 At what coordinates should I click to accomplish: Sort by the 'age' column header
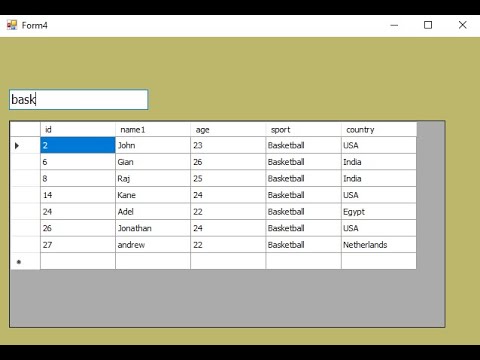click(x=228, y=130)
